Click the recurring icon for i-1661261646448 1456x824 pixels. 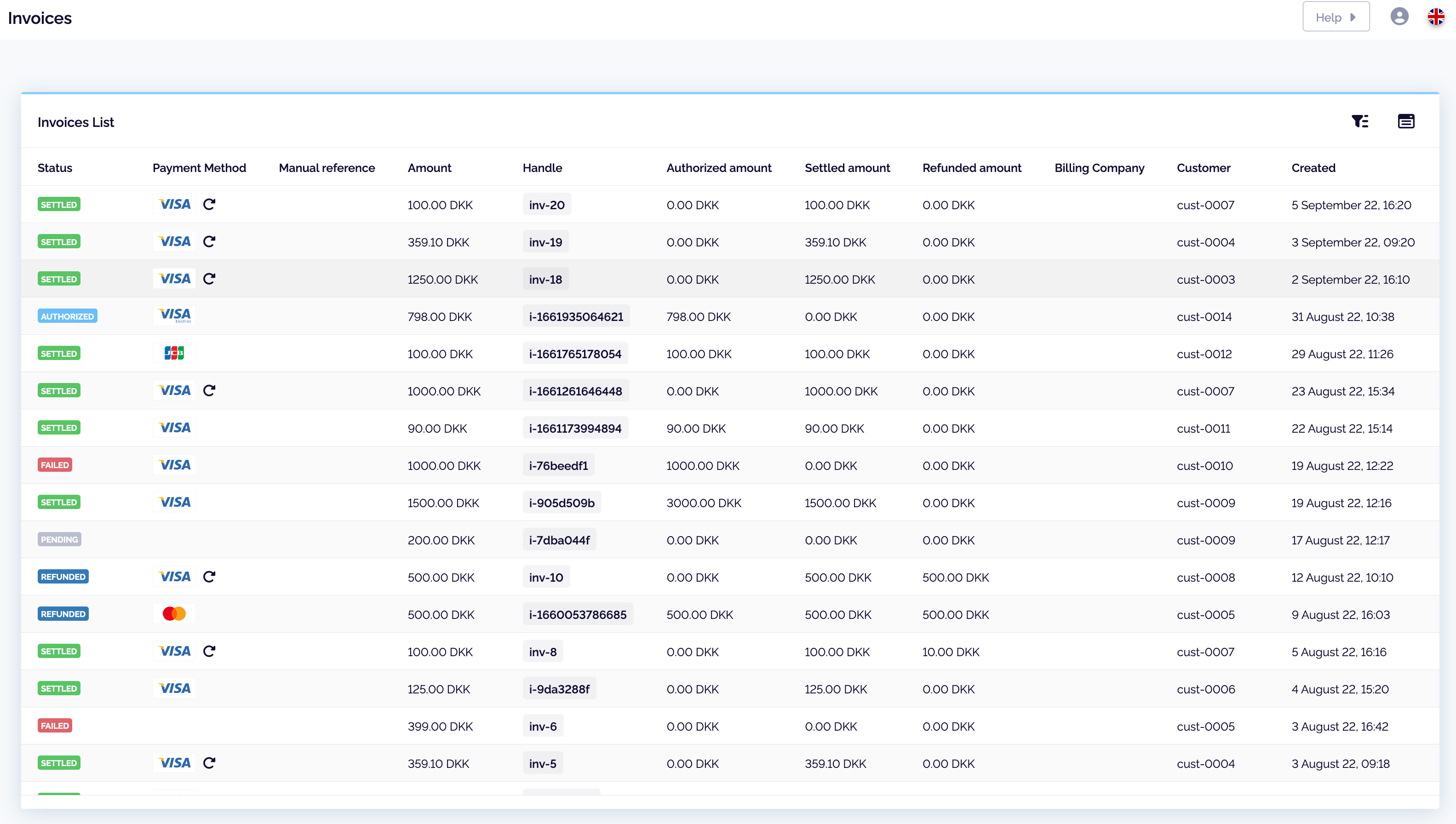(x=209, y=390)
